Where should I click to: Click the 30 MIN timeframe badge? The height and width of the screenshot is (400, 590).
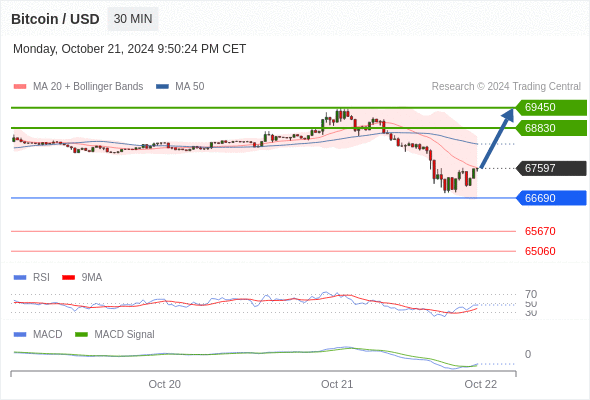tap(133, 19)
